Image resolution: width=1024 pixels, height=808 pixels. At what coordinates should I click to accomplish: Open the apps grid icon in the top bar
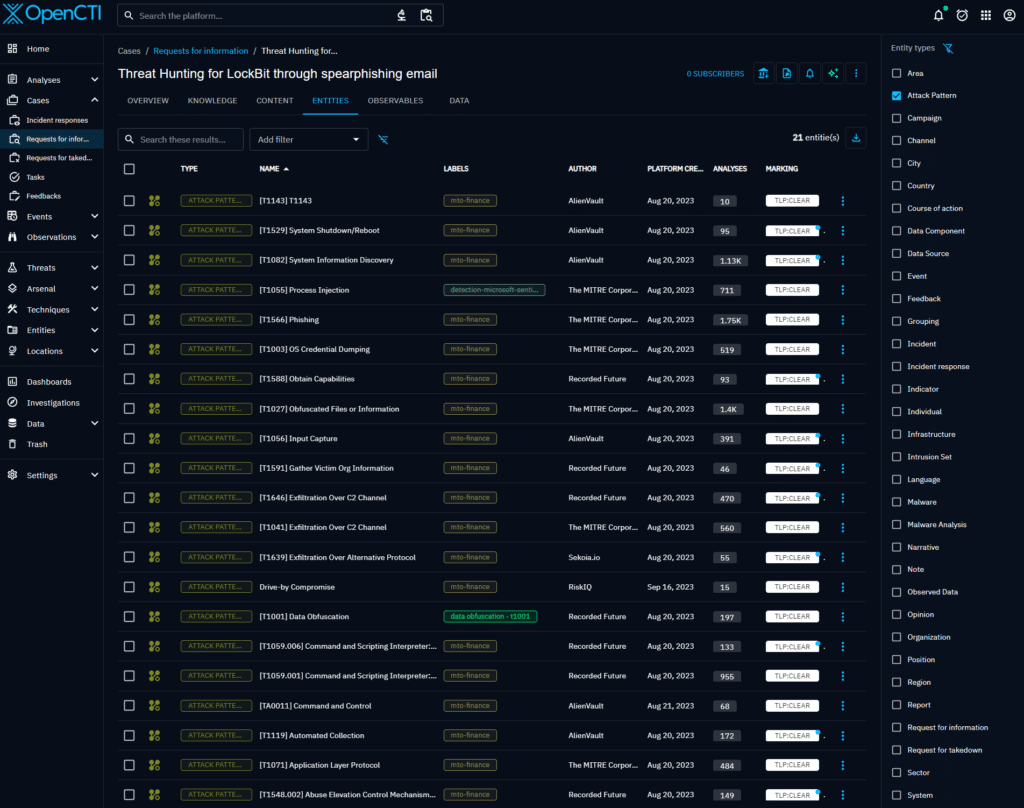point(986,14)
